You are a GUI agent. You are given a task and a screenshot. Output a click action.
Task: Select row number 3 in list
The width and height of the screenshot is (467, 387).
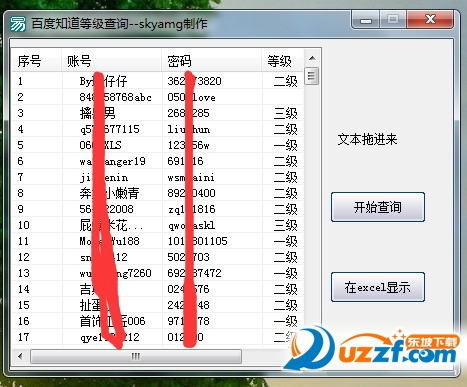[157, 113]
